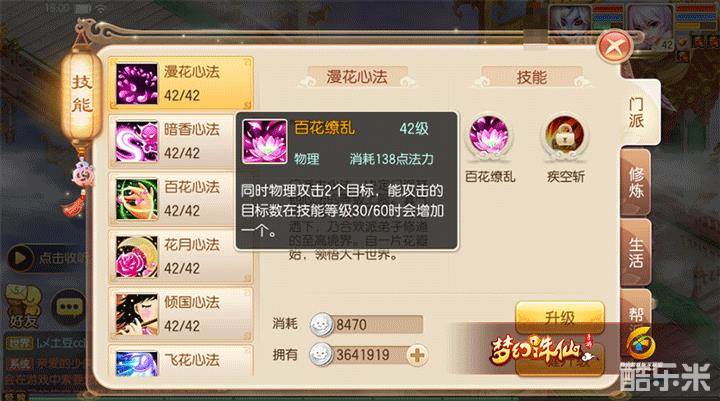Image resolution: width=720 pixels, height=401 pixels.
Task: Tap the locked 疾空斩 skill icon
Action: (565, 136)
